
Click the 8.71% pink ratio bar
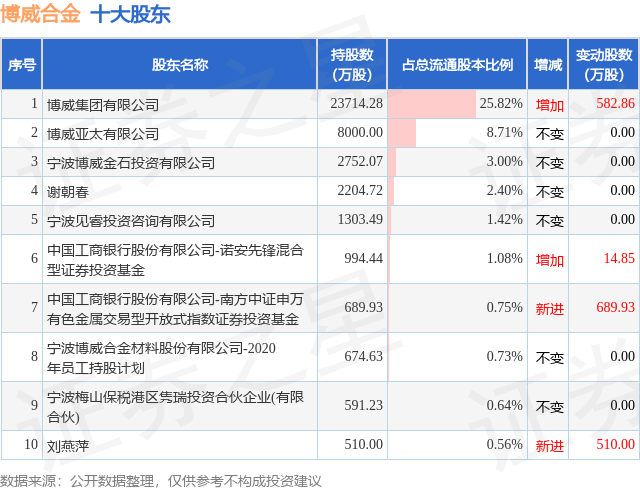(402, 133)
